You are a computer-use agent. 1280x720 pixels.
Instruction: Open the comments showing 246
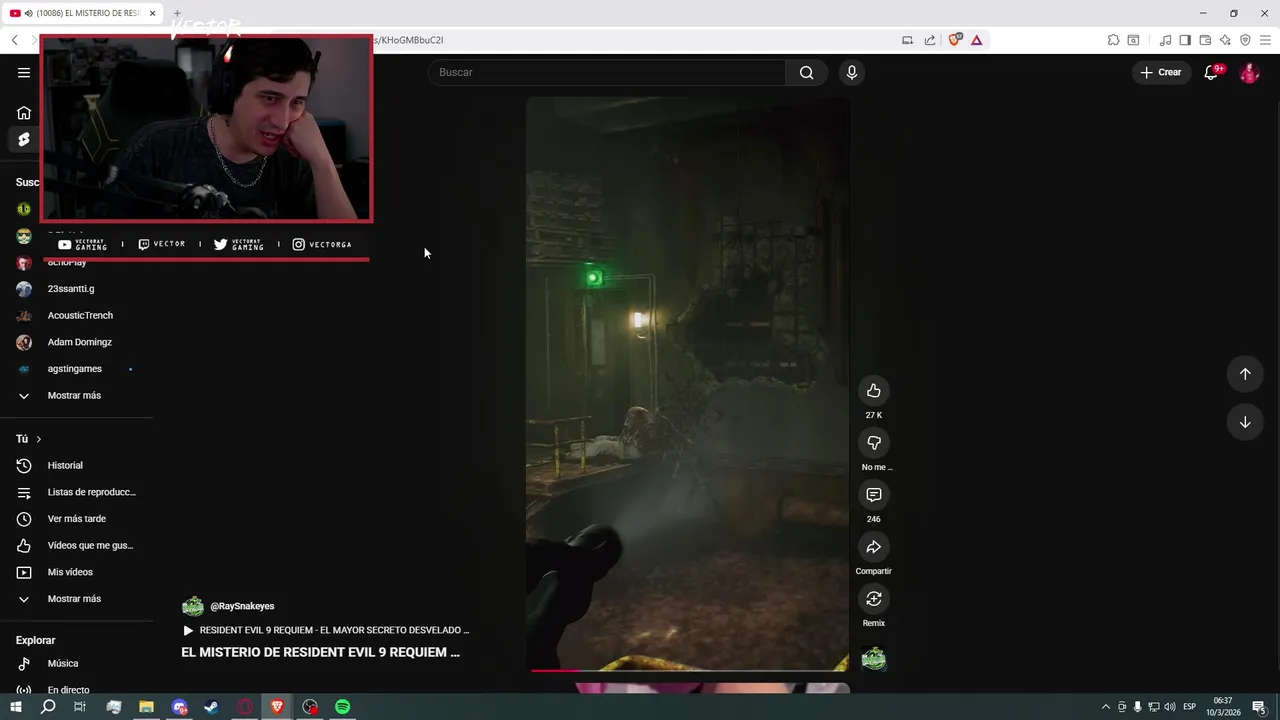874,494
